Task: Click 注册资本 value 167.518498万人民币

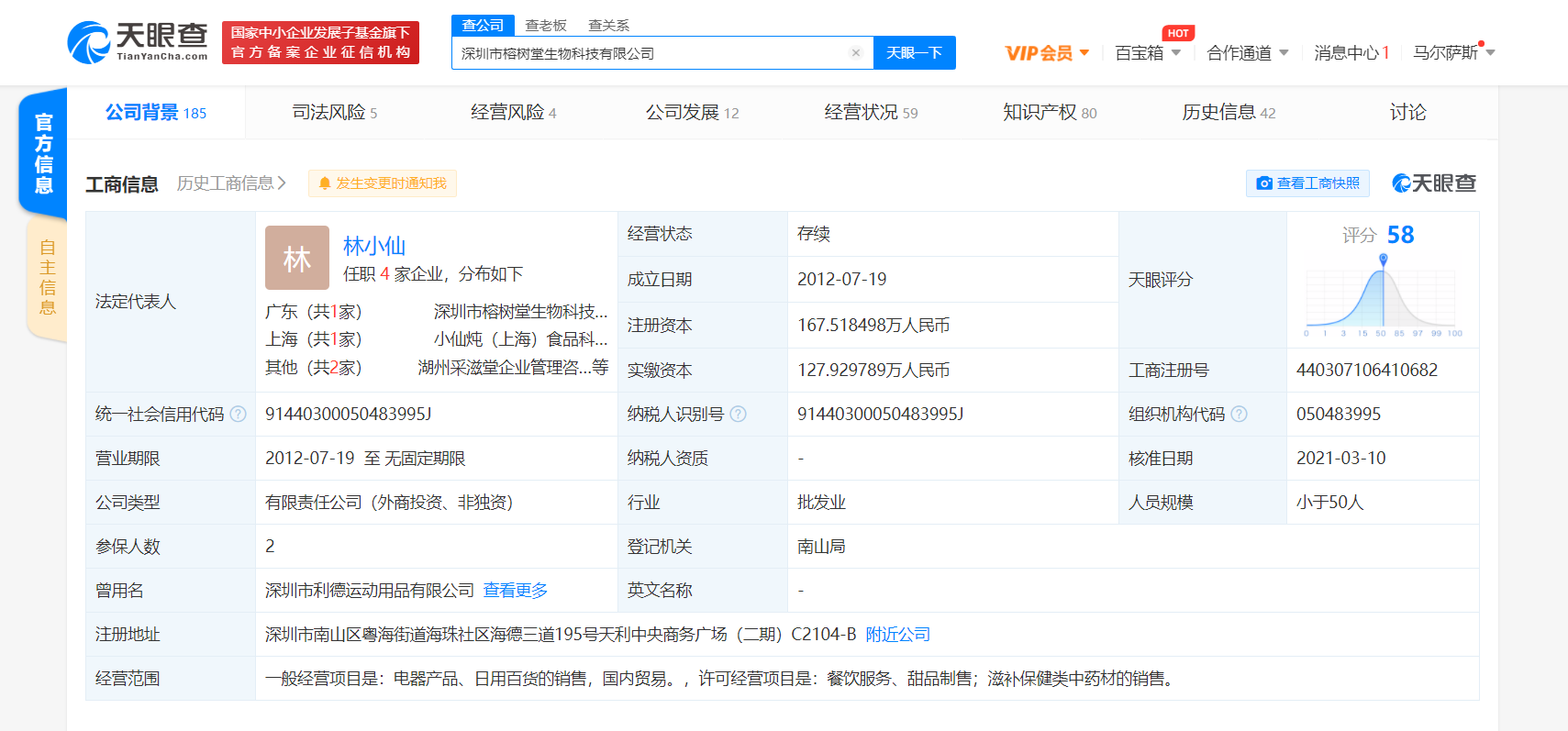Action: click(873, 325)
